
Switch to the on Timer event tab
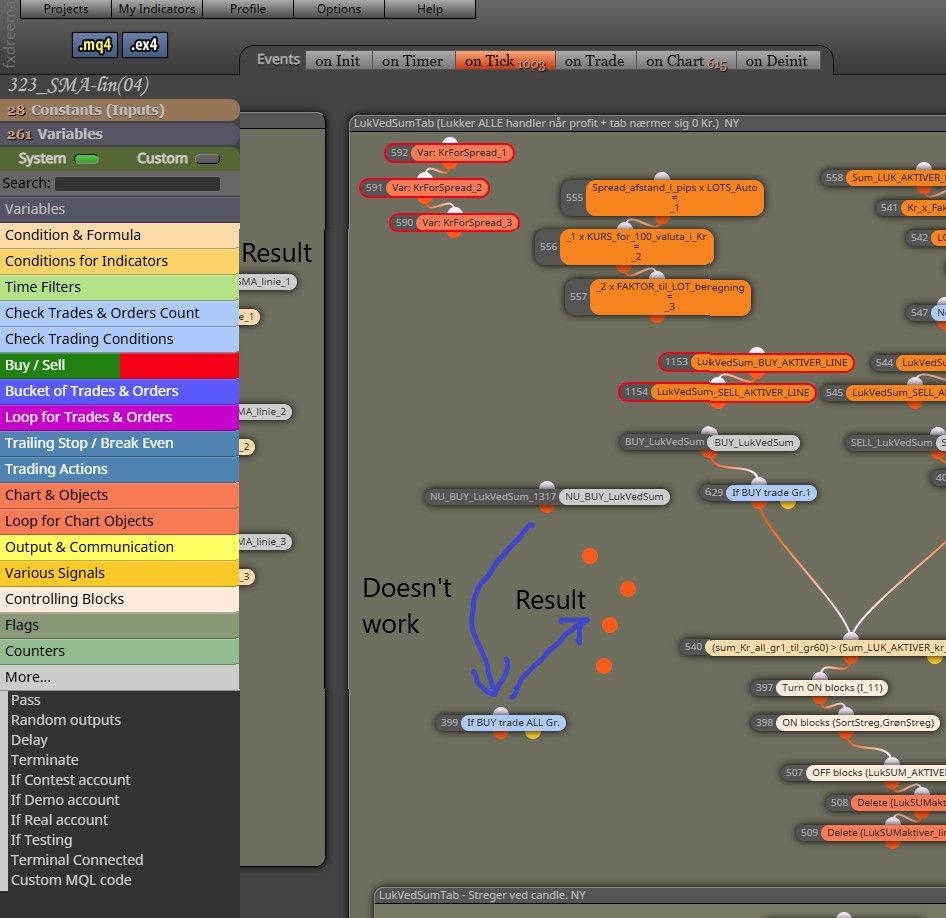[413, 61]
